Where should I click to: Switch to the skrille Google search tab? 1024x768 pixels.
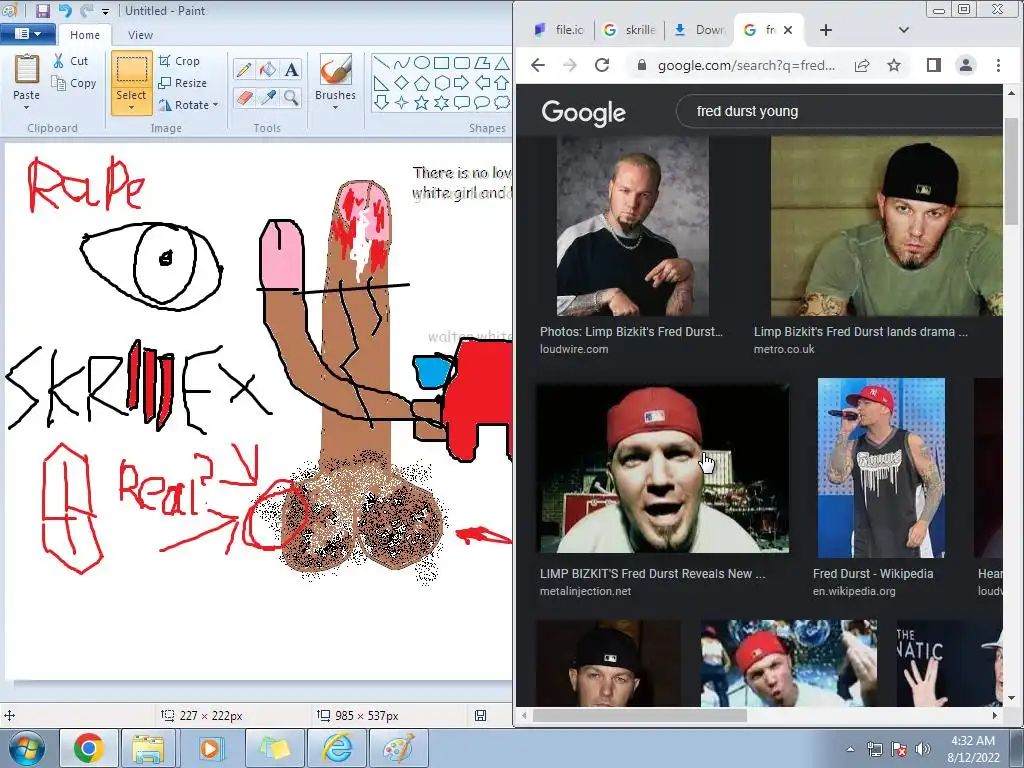[x=630, y=30]
